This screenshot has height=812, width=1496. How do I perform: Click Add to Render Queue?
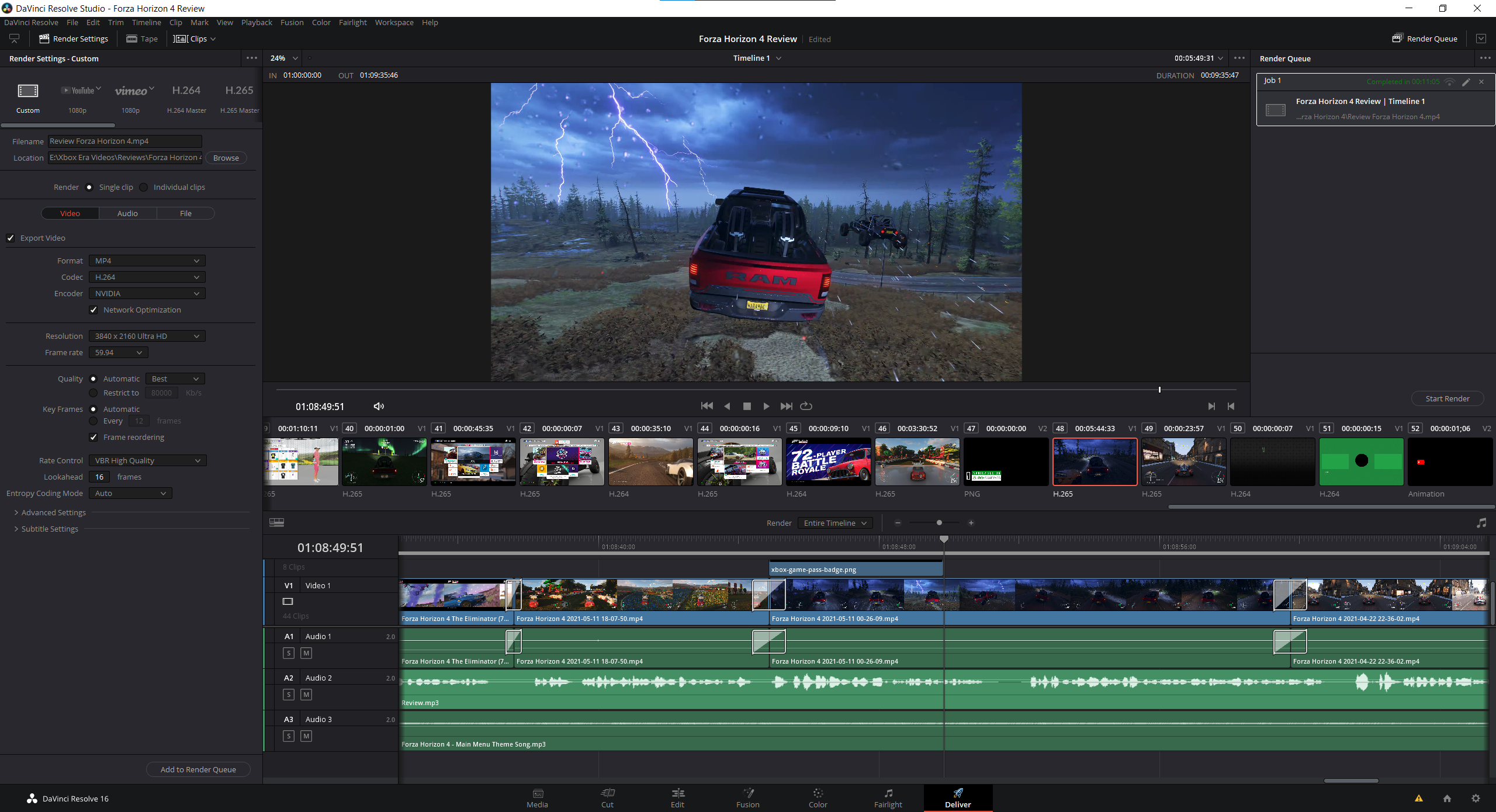click(198, 769)
